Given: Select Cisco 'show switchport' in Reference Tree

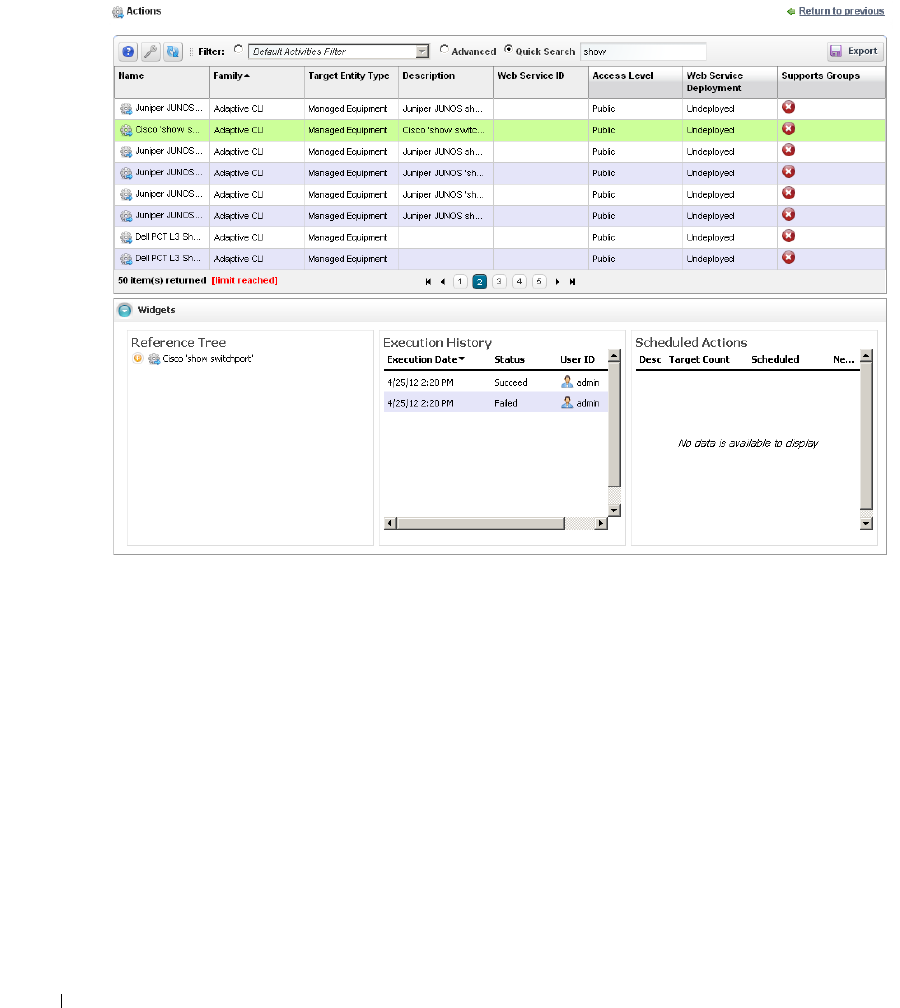Looking at the screenshot, I should 208,359.
